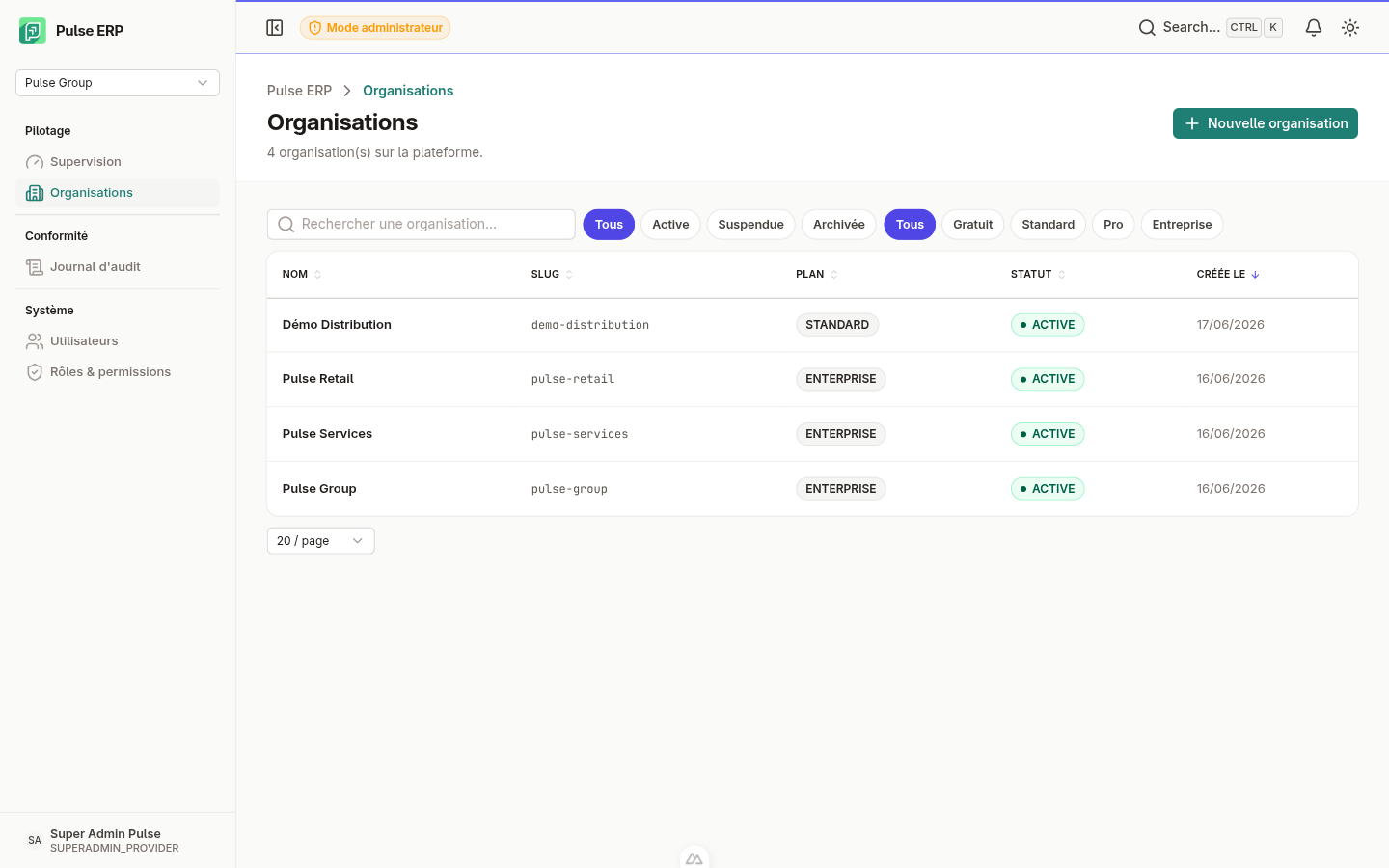Open the Pulse Retail row

coord(812,379)
